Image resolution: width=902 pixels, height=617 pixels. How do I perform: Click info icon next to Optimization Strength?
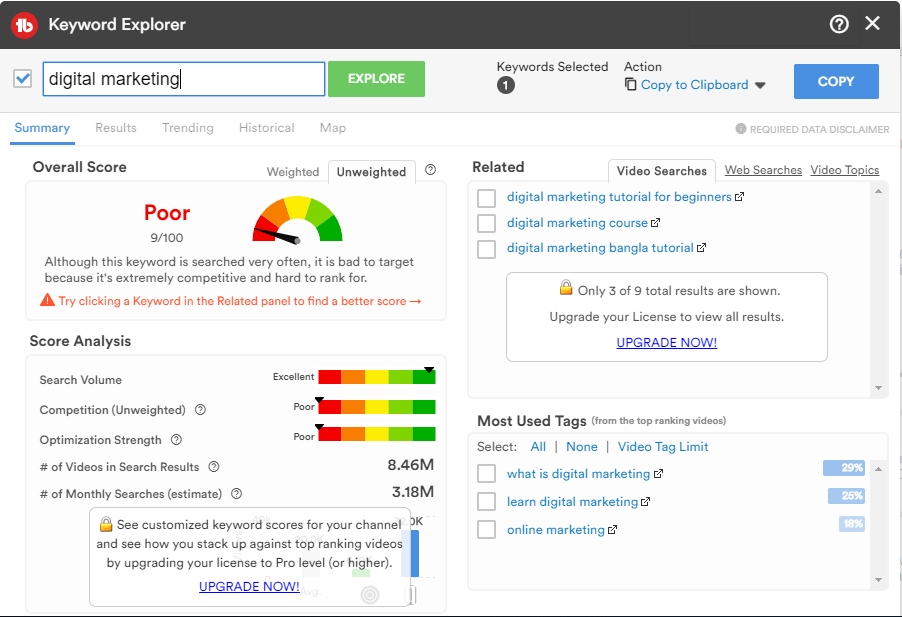click(176, 440)
